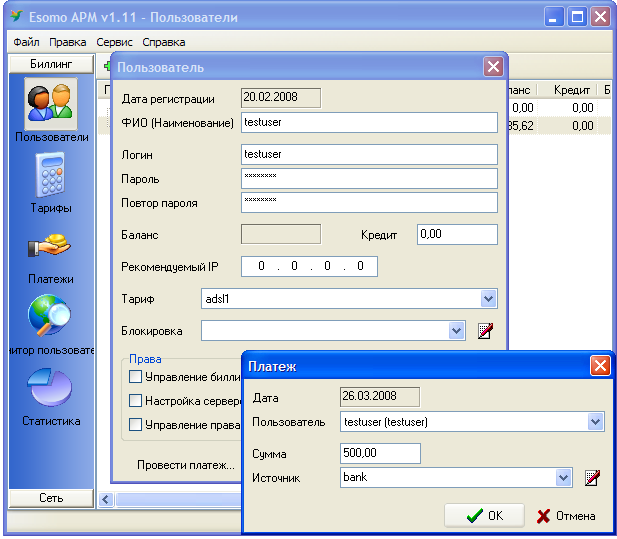
Task: Click the Esomo APM title bar logo
Action: click(x=17, y=16)
